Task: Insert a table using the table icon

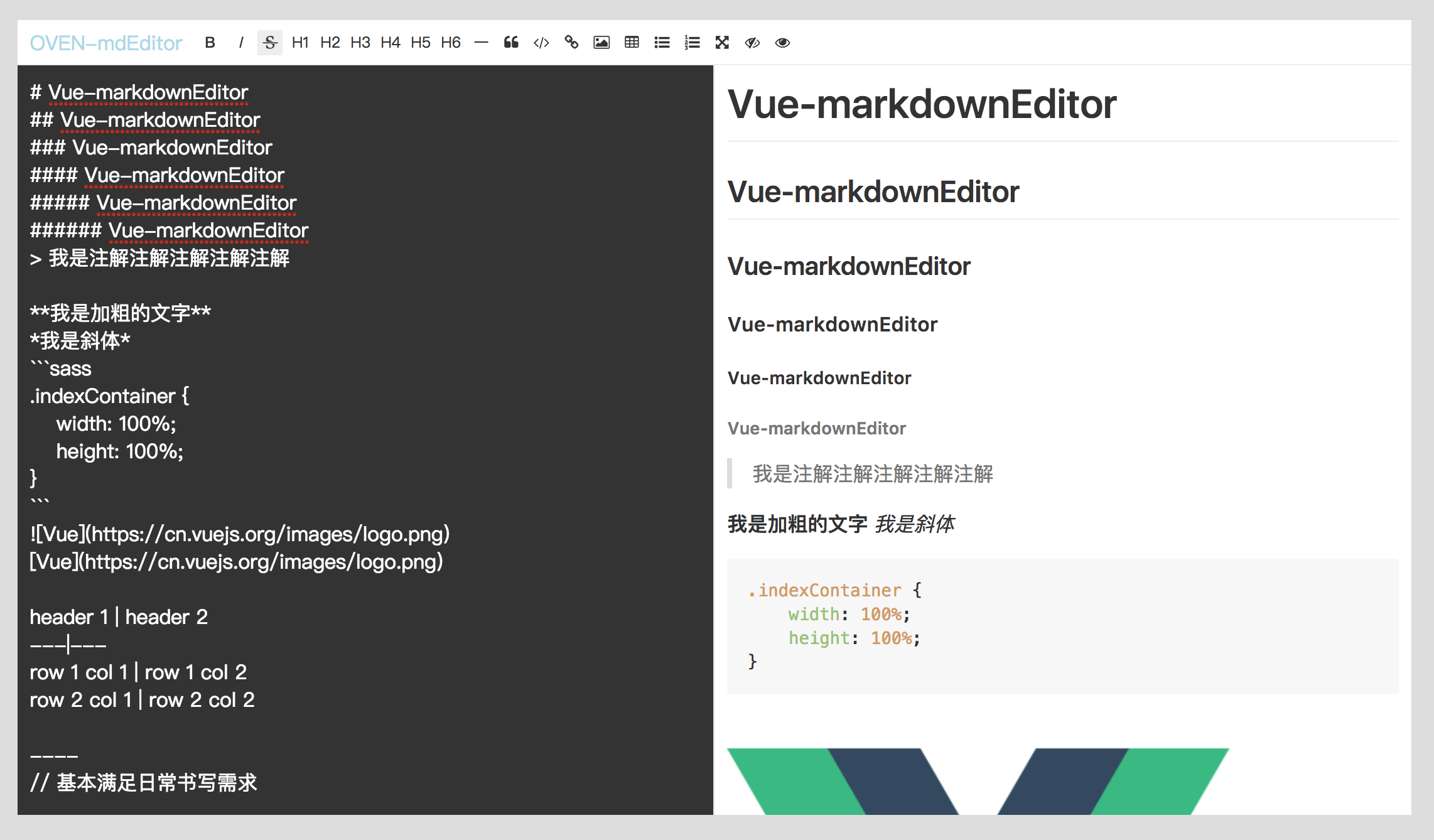Action: point(632,42)
